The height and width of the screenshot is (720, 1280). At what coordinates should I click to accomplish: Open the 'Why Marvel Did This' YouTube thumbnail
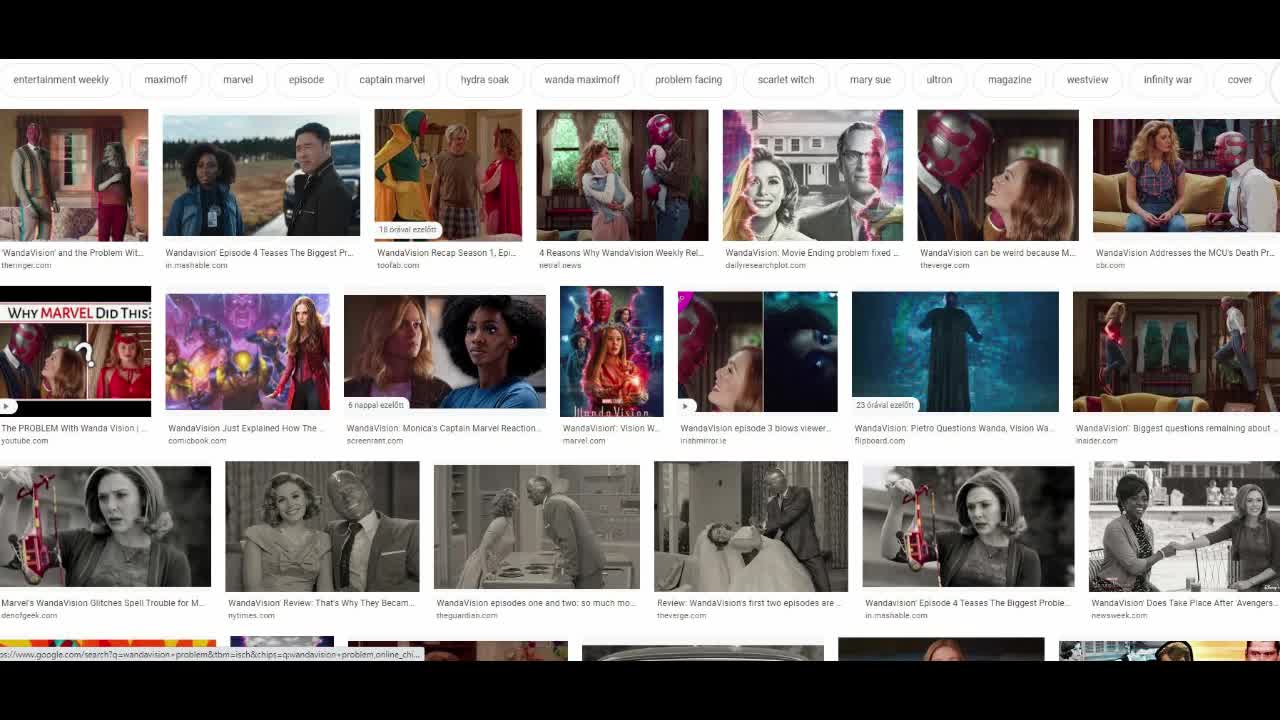pyautogui.click(x=75, y=351)
